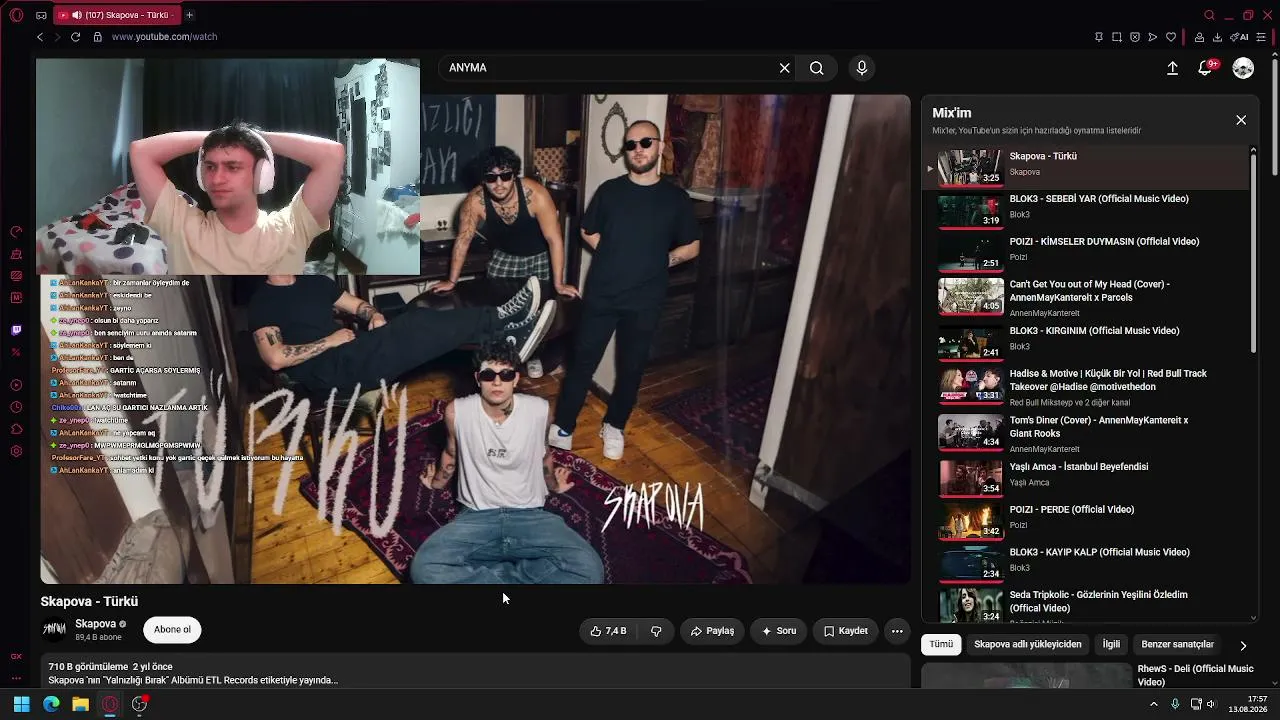Image resolution: width=1280 pixels, height=720 pixels.
Task: Reload the YouTube page
Action: pyautogui.click(x=75, y=37)
